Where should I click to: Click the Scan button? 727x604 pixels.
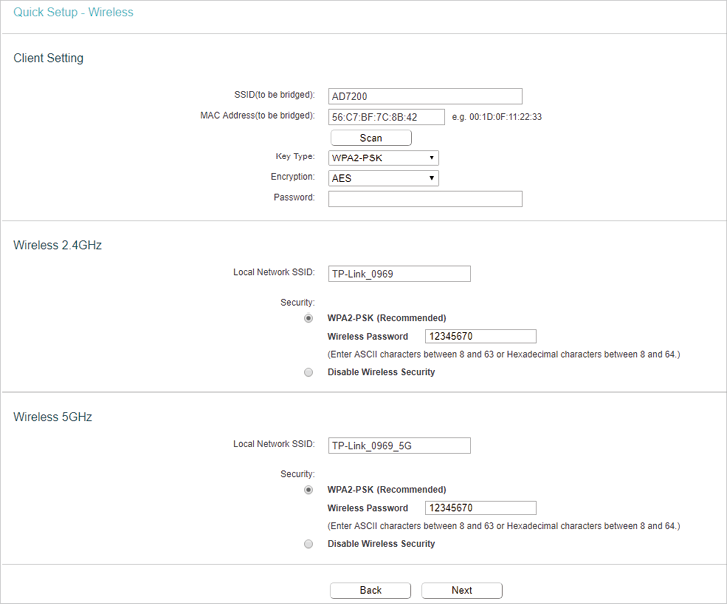(x=371, y=138)
